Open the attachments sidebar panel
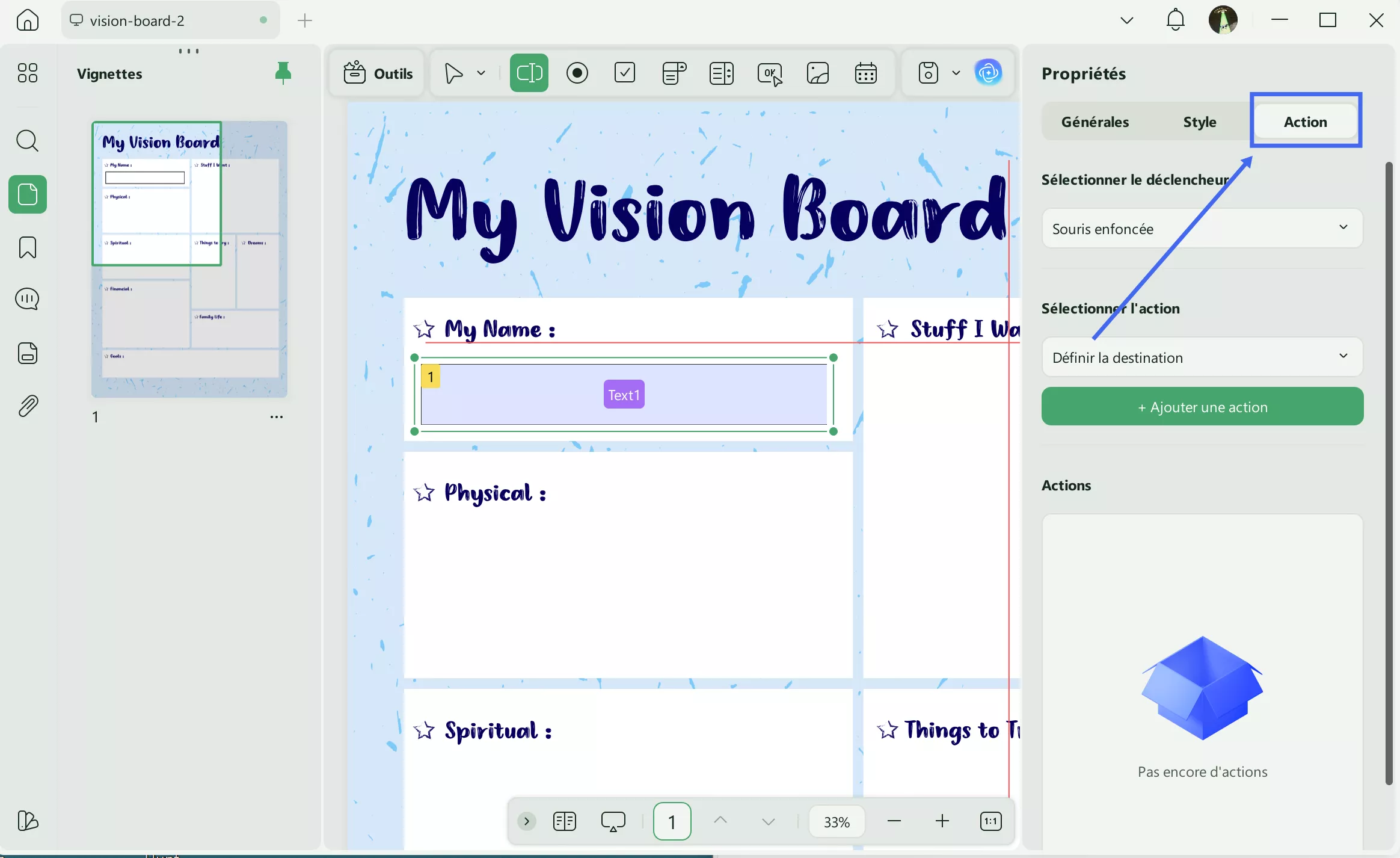1400x858 pixels. 28,407
